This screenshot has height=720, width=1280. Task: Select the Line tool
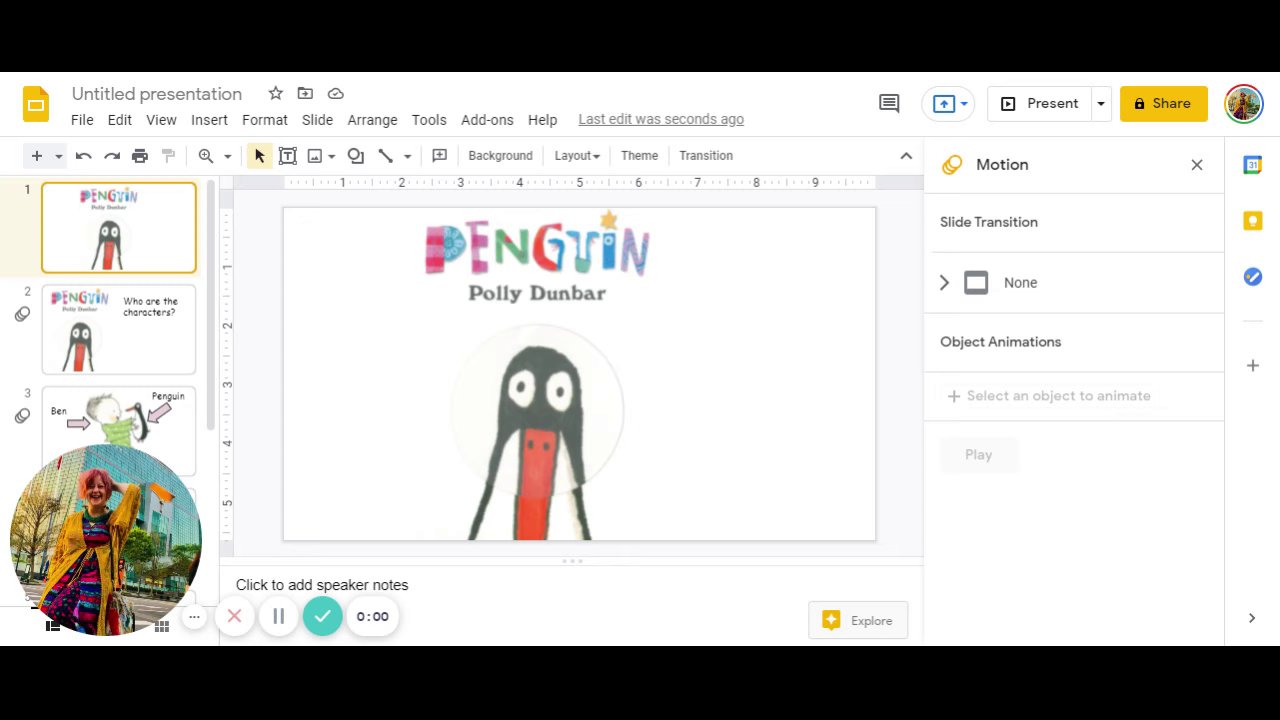coord(385,156)
